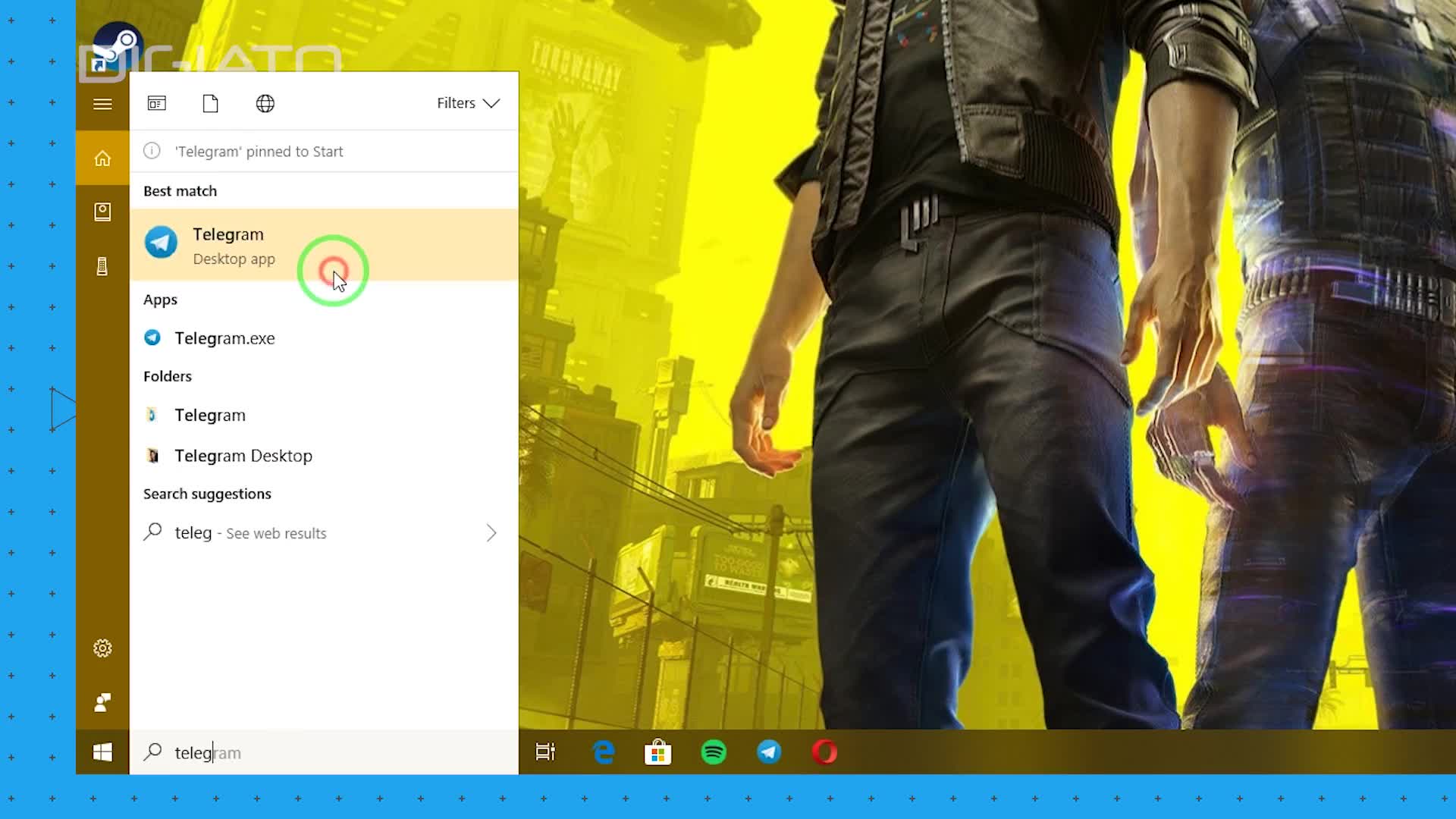Open Telegram Desktop app best match
This screenshot has height=819, width=1456.
click(x=227, y=244)
